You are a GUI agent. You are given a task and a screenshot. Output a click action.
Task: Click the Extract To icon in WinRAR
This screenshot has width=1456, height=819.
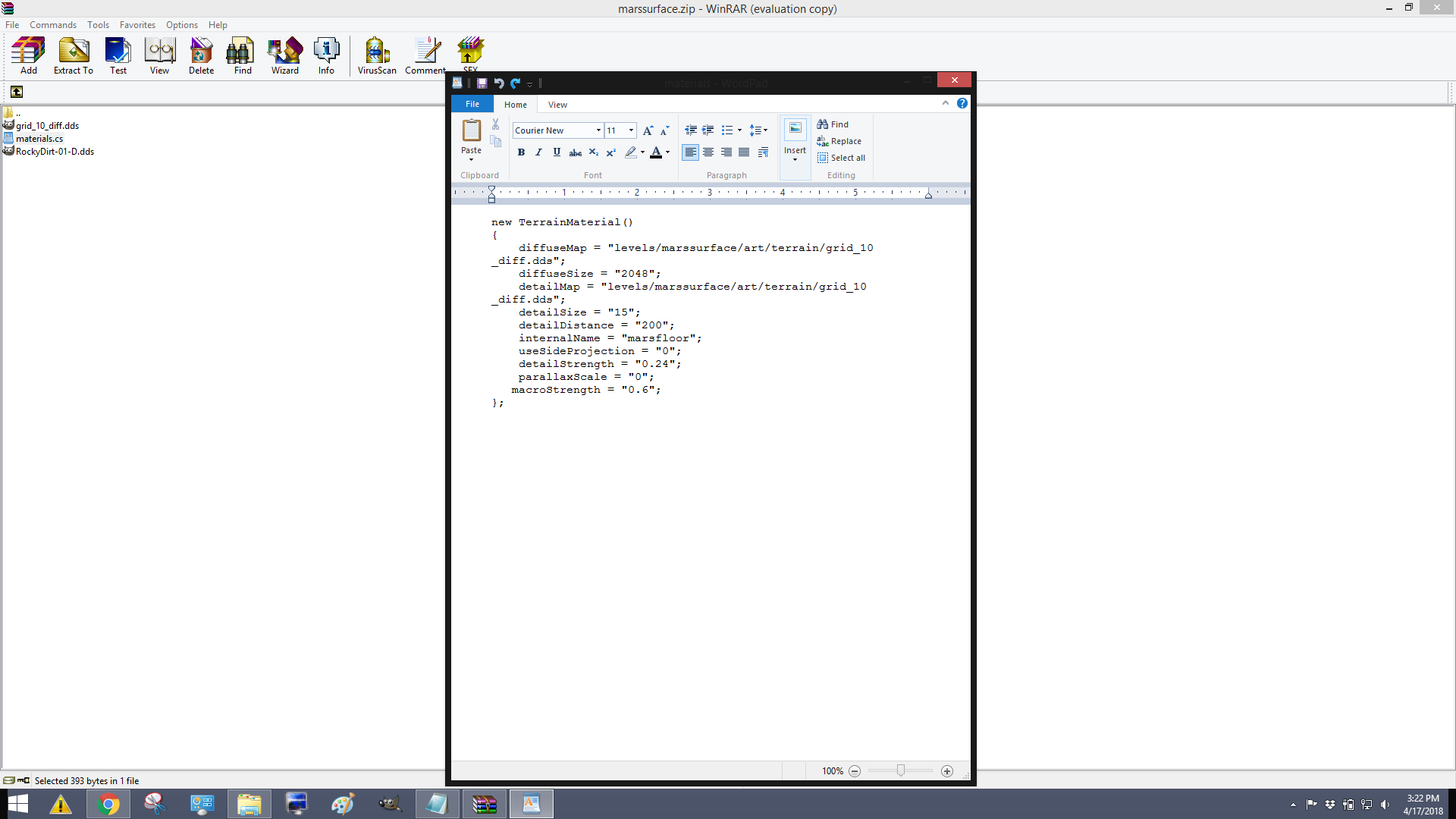click(74, 56)
